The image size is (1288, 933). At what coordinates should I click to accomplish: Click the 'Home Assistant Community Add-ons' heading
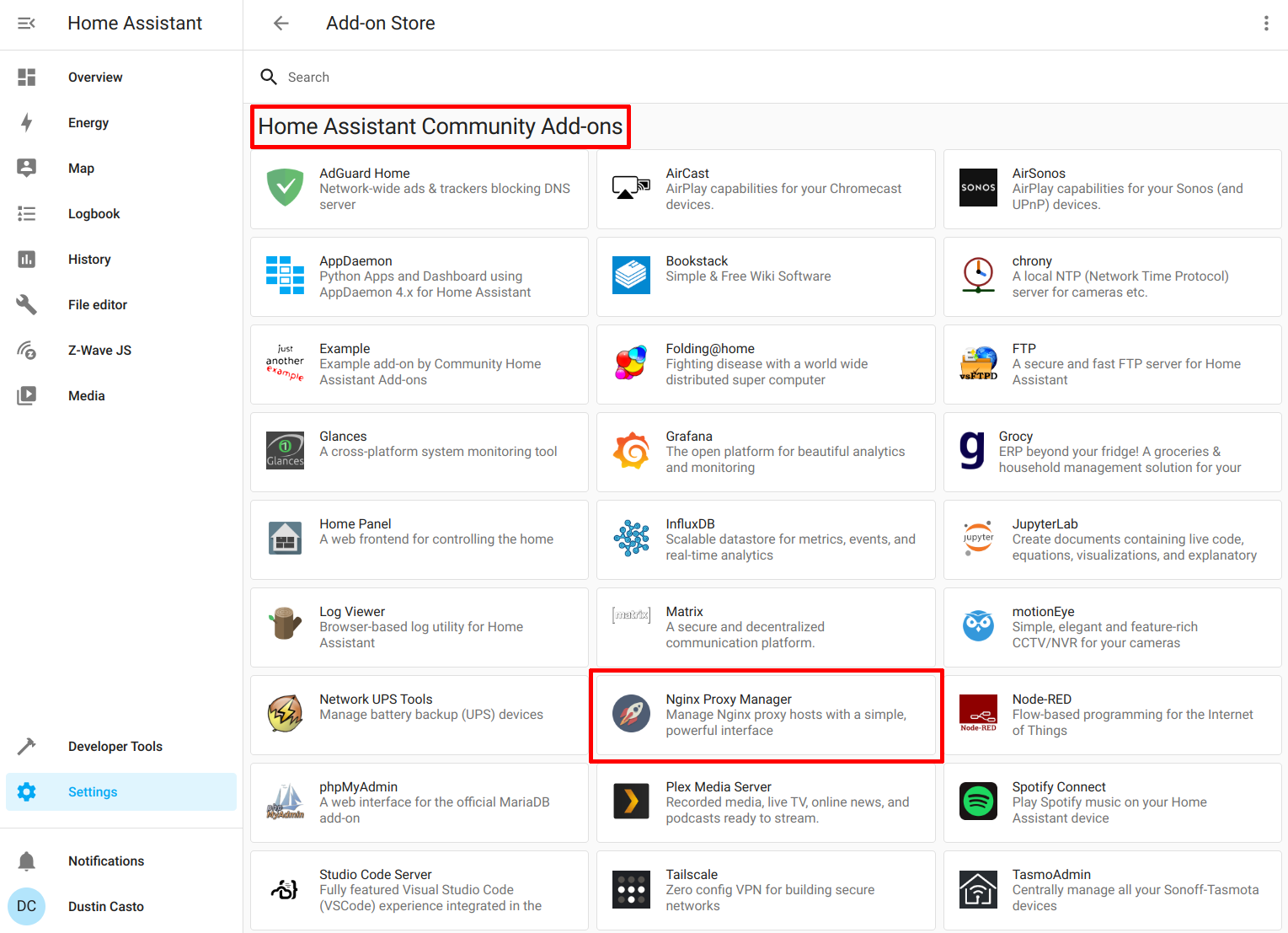441,126
